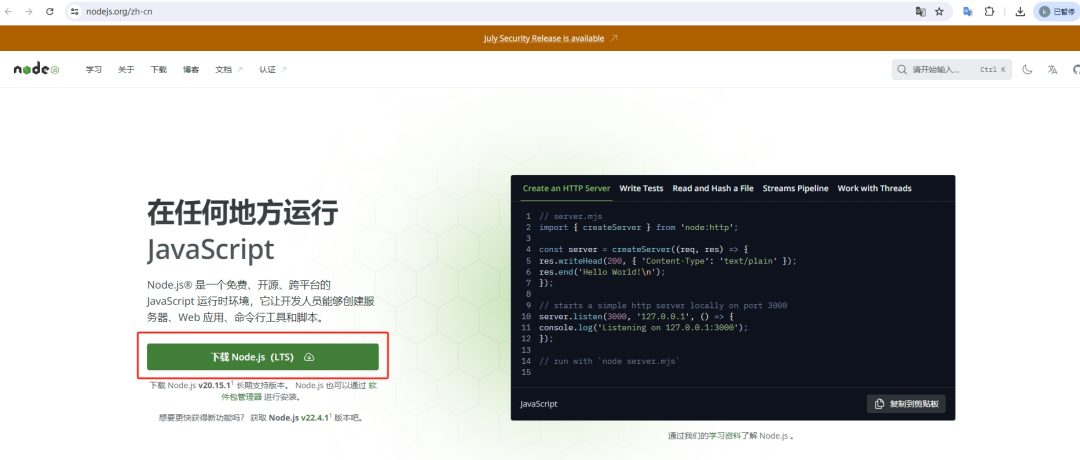Focus the search box 请开始输入

coord(951,70)
